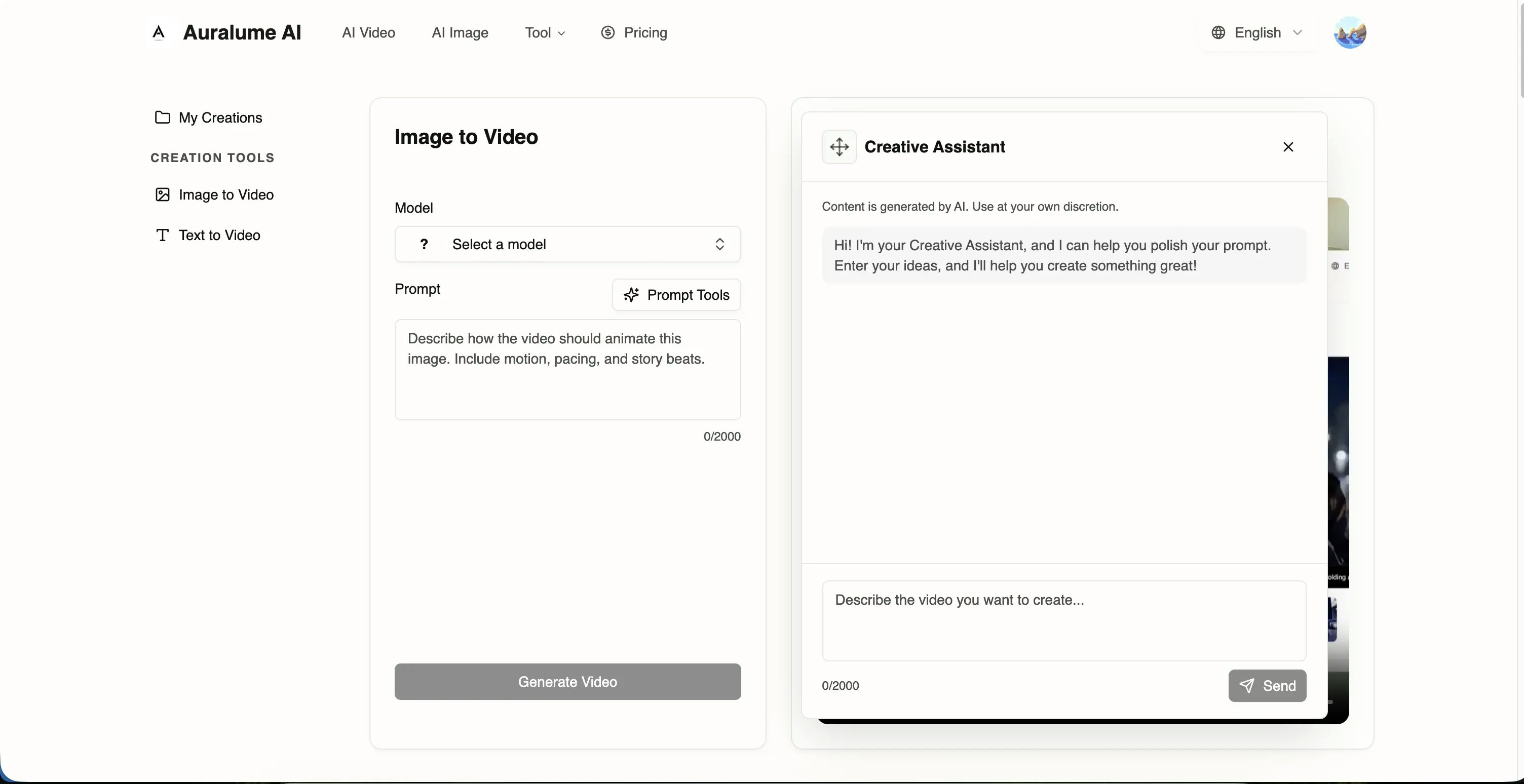Screen dimensions: 1524x784
Task: Click the Generate Video button
Action: (x=567, y=682)
